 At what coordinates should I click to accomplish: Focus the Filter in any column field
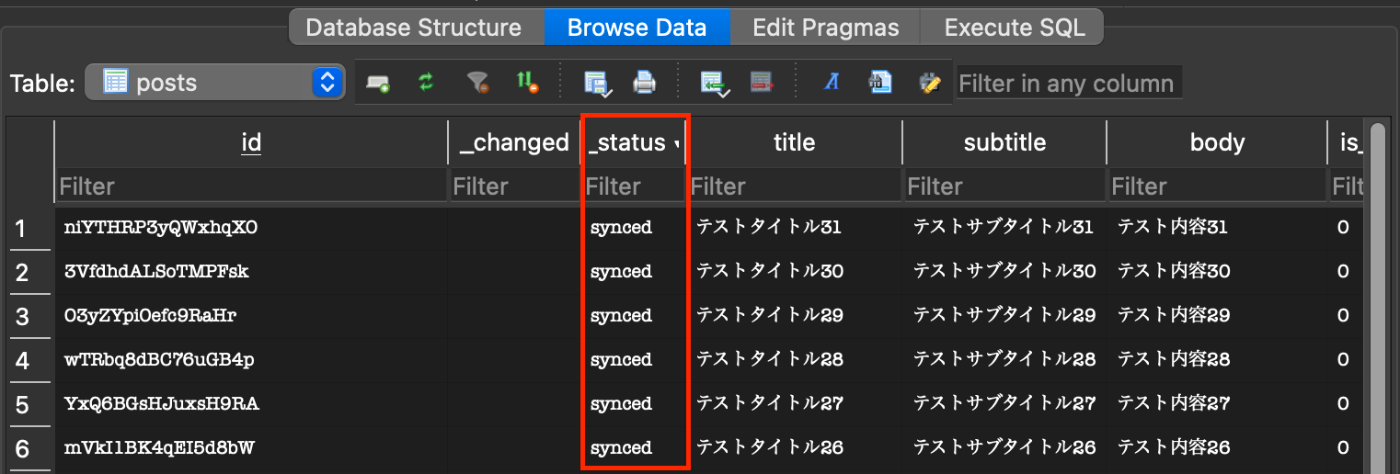click(1069, 83)
